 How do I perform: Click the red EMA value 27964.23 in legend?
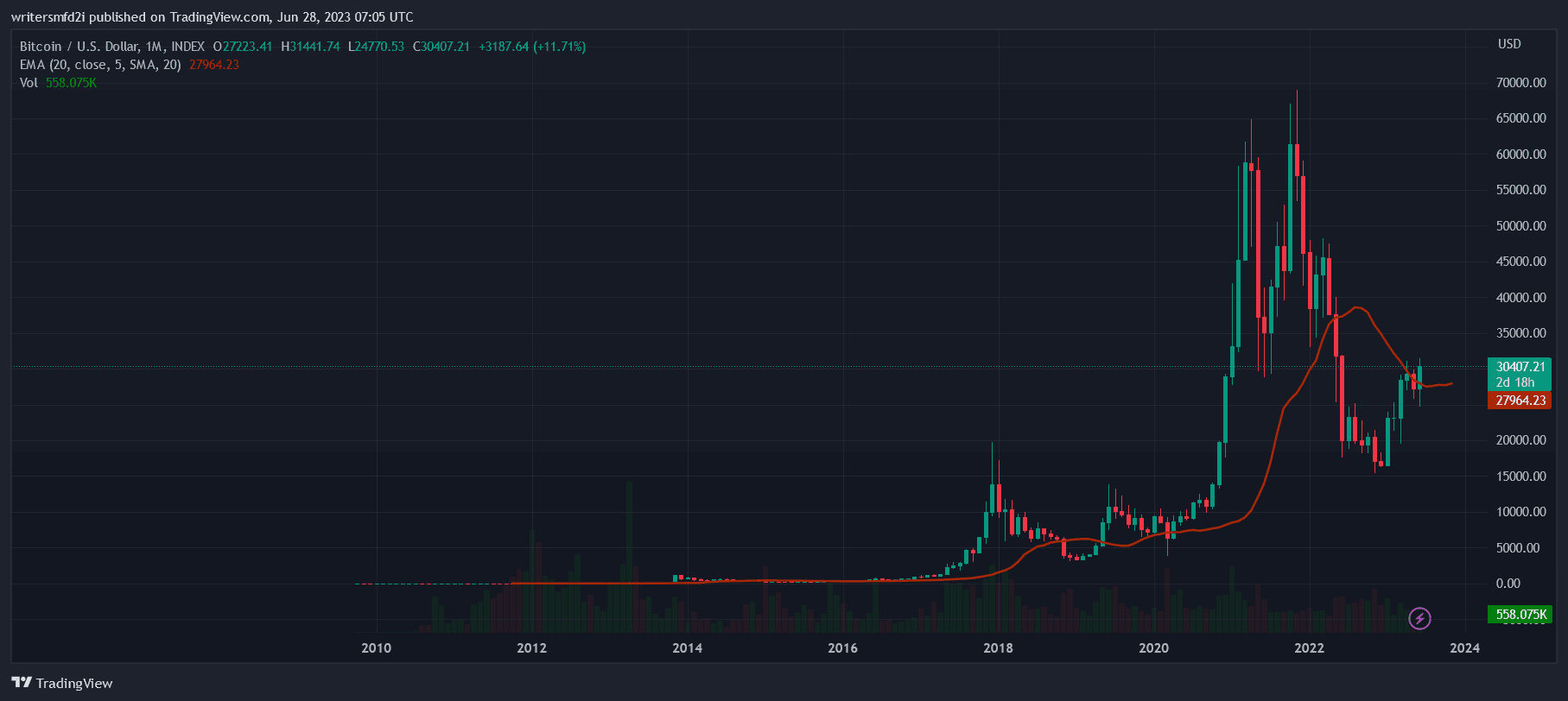(x=213, y=65)
